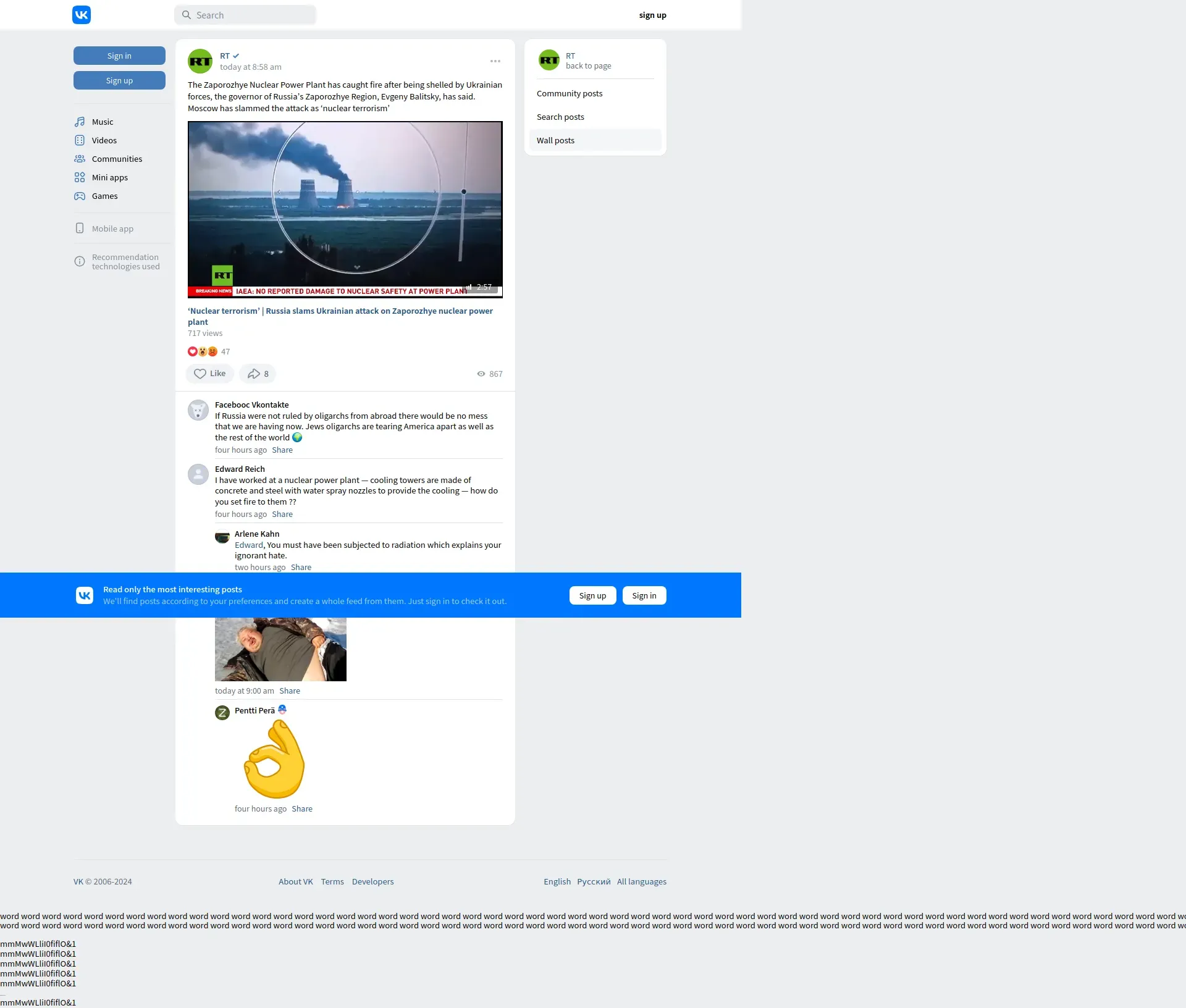This screenshot has height=1008, width=1186.
Task: Open Communities icon in sidebar
Action: tap(80, 159)
